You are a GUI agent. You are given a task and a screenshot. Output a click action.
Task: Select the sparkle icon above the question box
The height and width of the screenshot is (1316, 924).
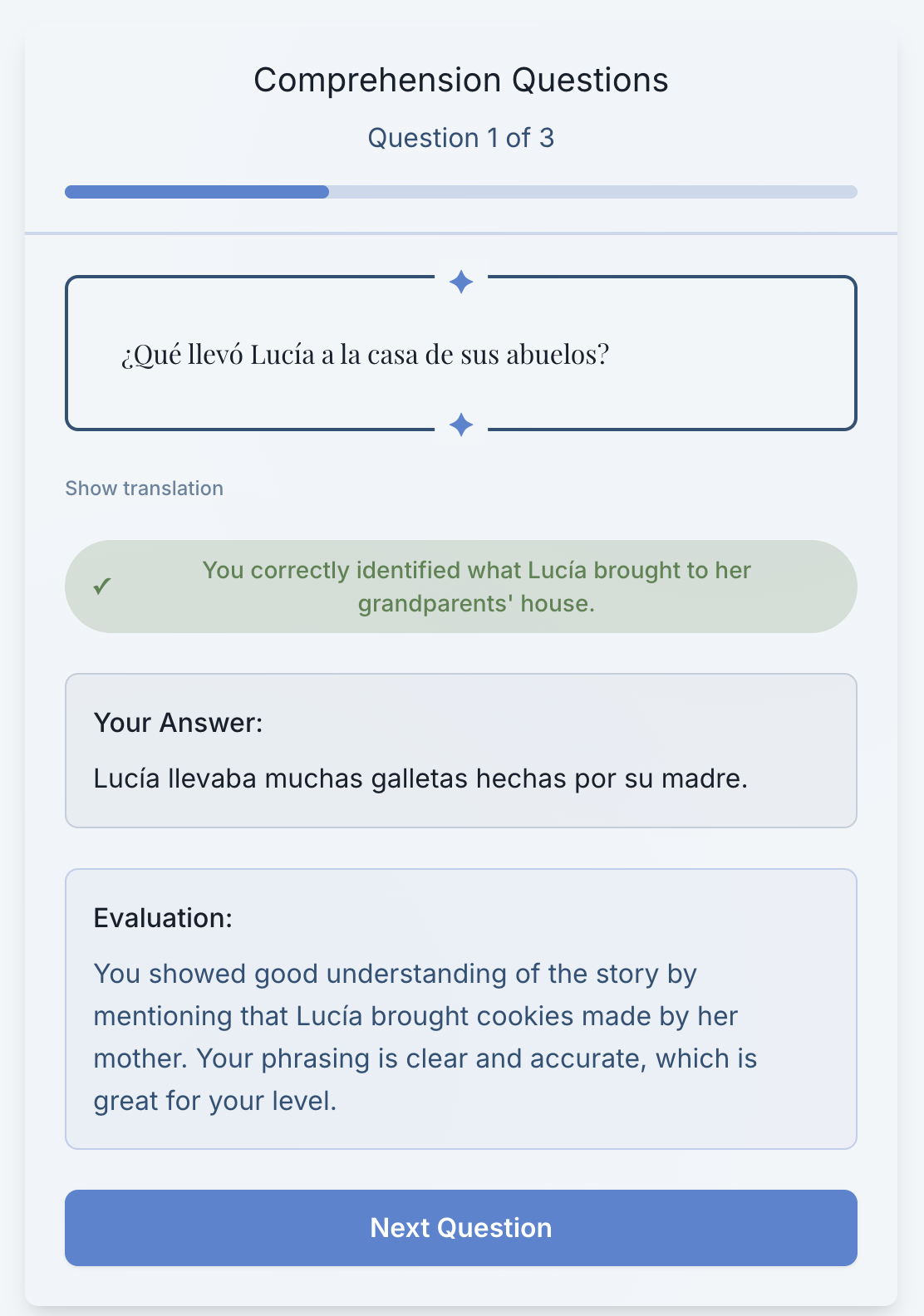coord(461,282)
